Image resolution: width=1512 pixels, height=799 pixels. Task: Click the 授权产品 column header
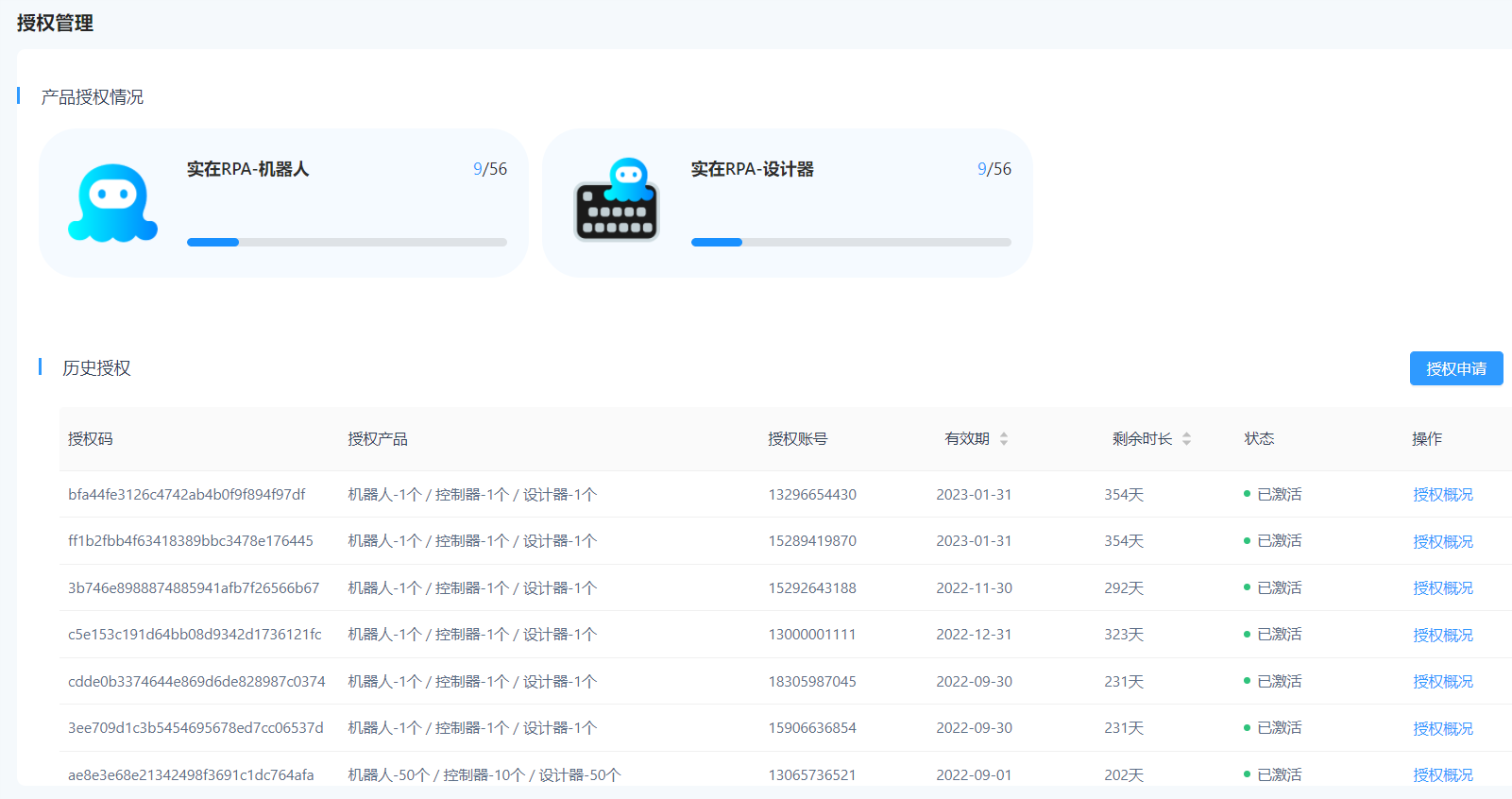[x=378, y=439]
